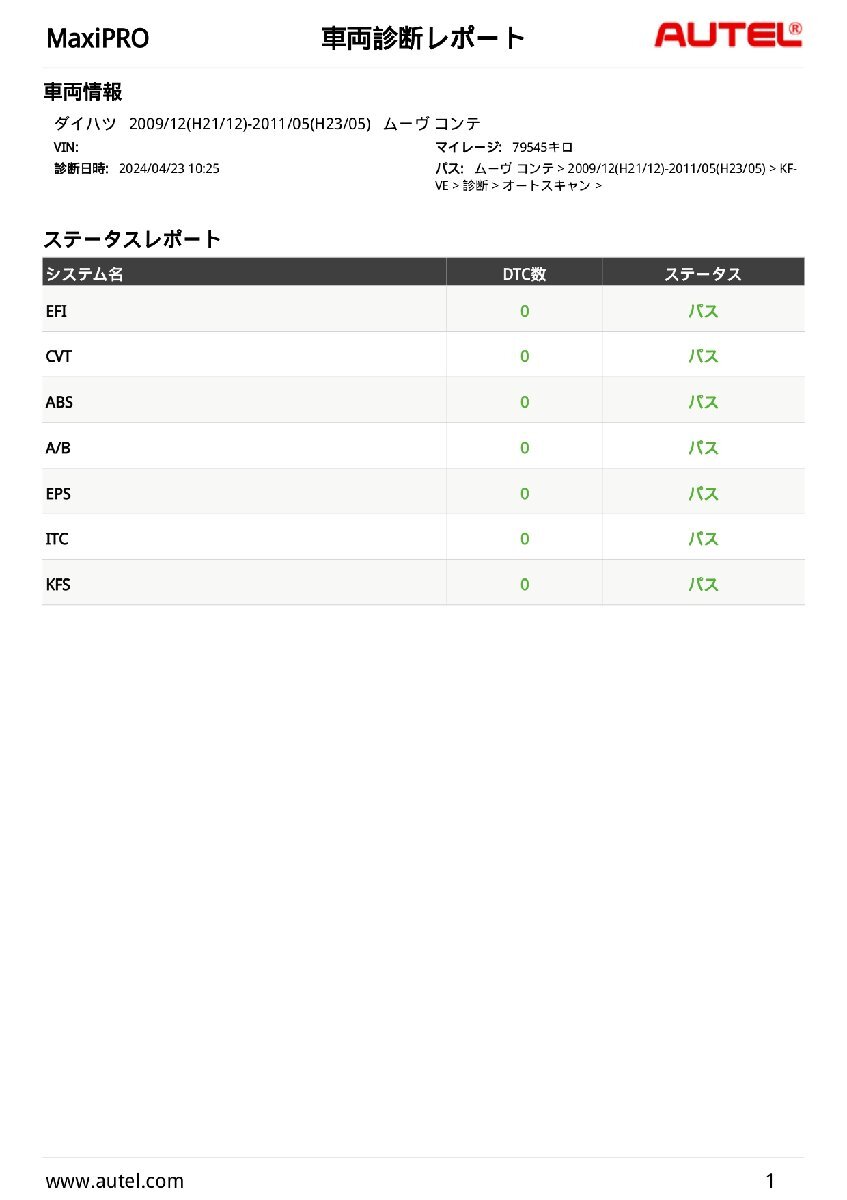Viewport: 847px width, 1200px height.
Task: Click the ステータスレポート section heading
Action: click(x=132, y=240)
